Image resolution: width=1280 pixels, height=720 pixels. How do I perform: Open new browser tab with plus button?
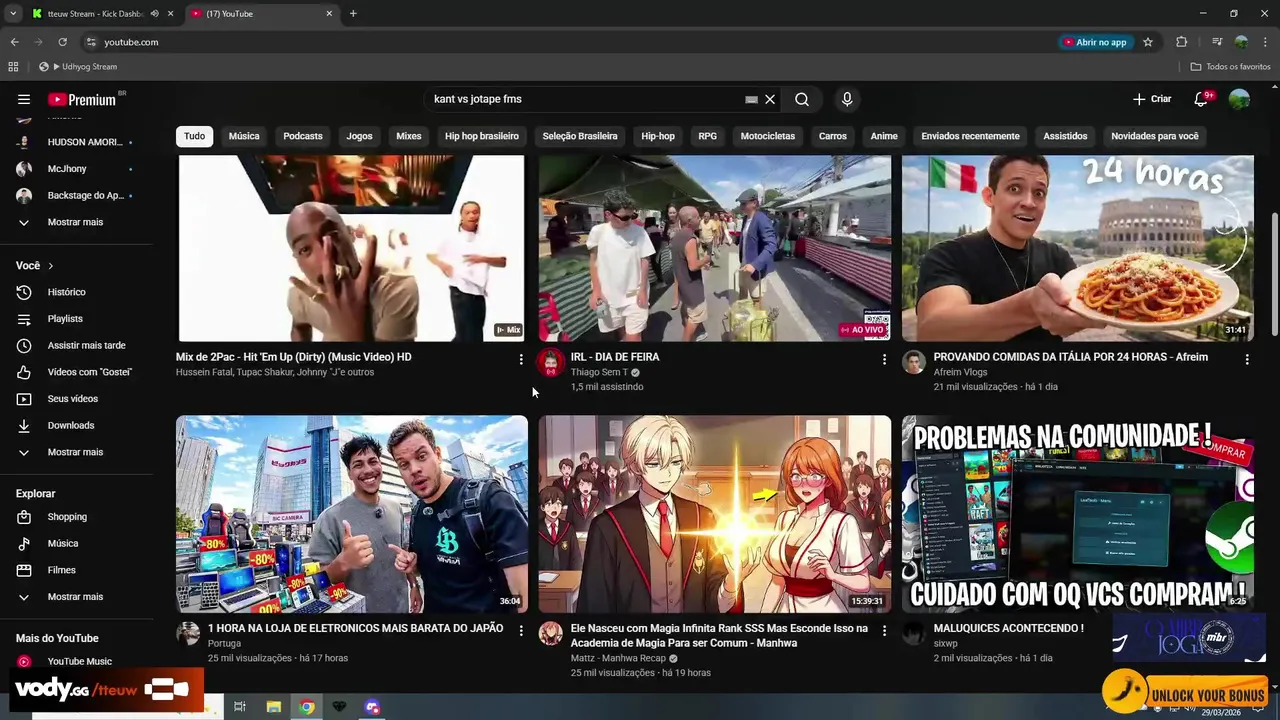(x=353, y=14)
